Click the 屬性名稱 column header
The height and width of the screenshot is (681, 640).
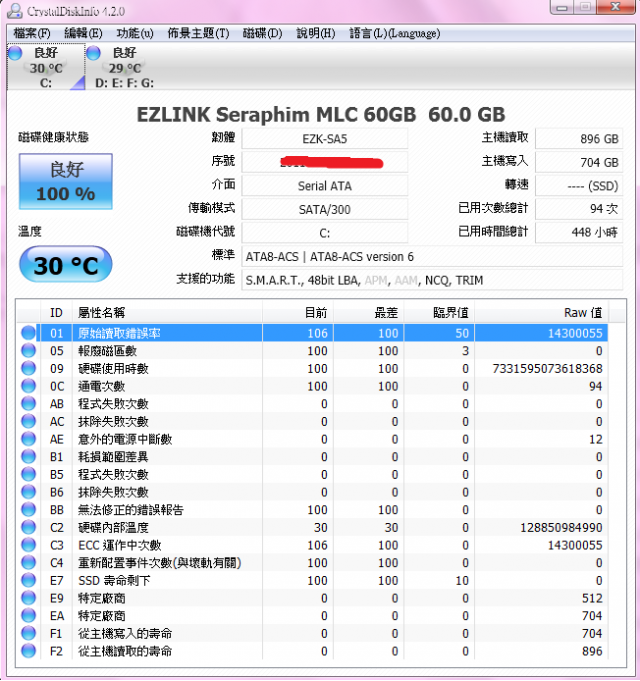tap(167, 313)
